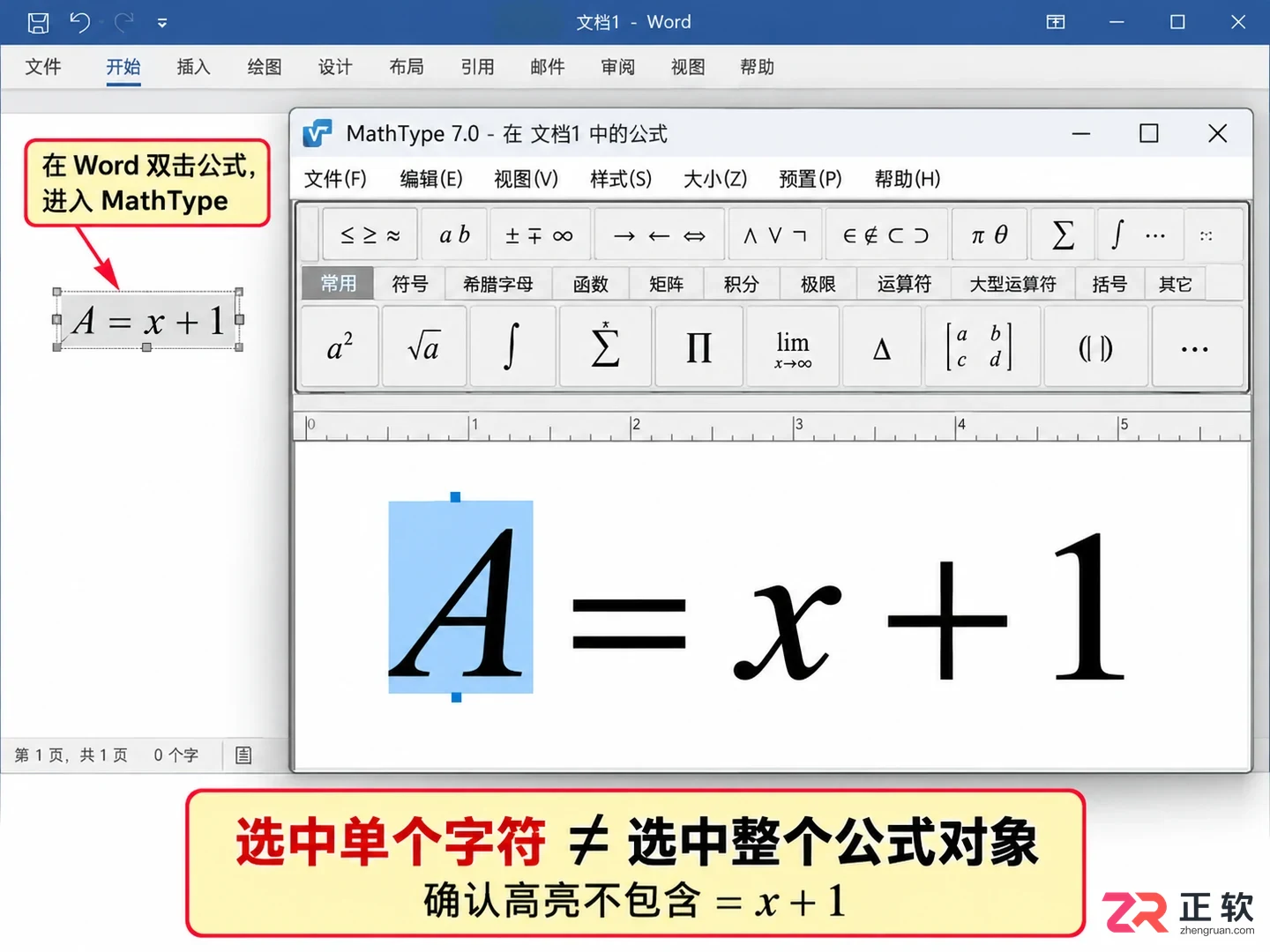Click the small dotted matrix icon at toolbar end

tap(1206, 235)
